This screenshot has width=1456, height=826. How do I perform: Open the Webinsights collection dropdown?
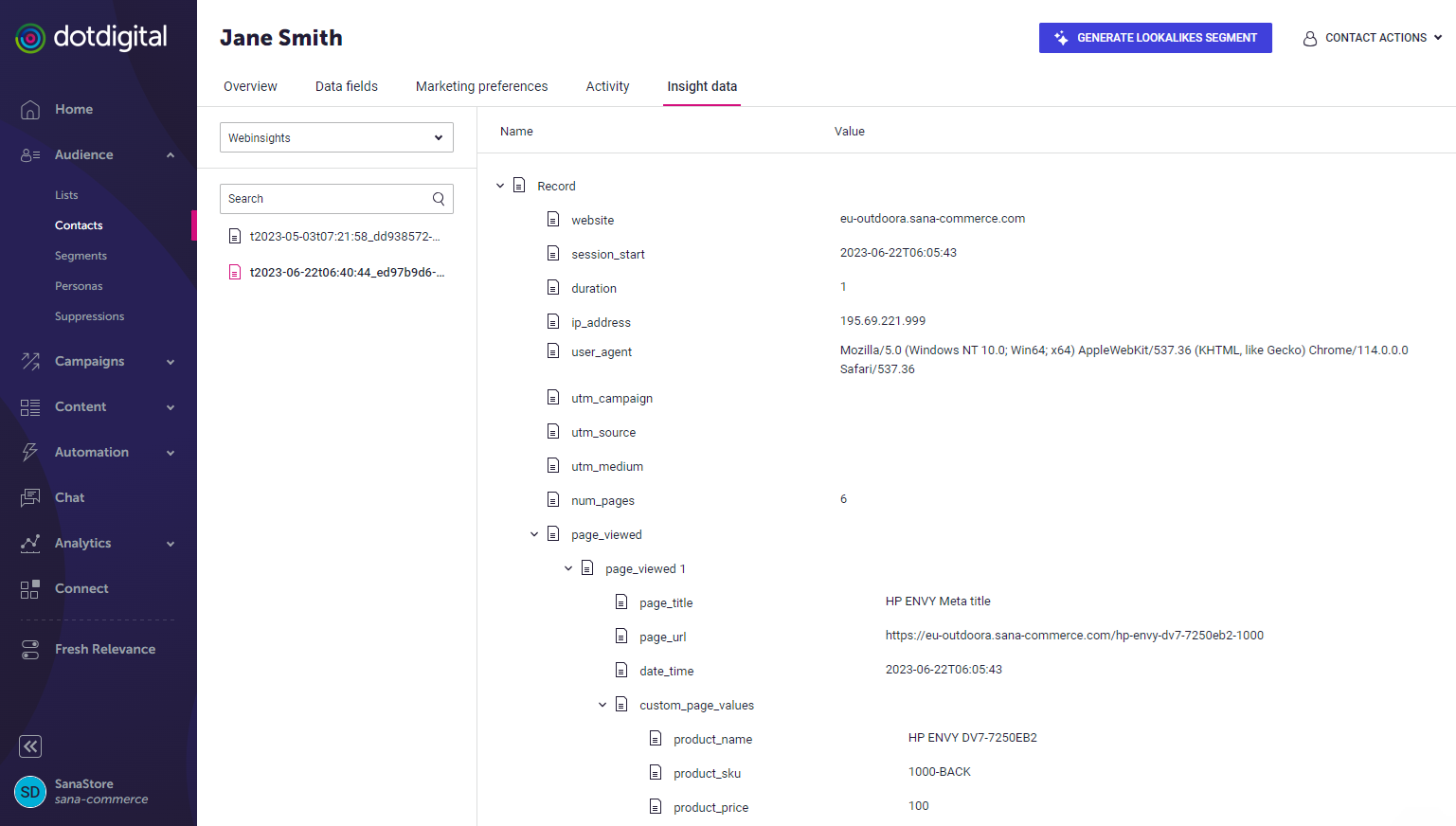(336, 137)
